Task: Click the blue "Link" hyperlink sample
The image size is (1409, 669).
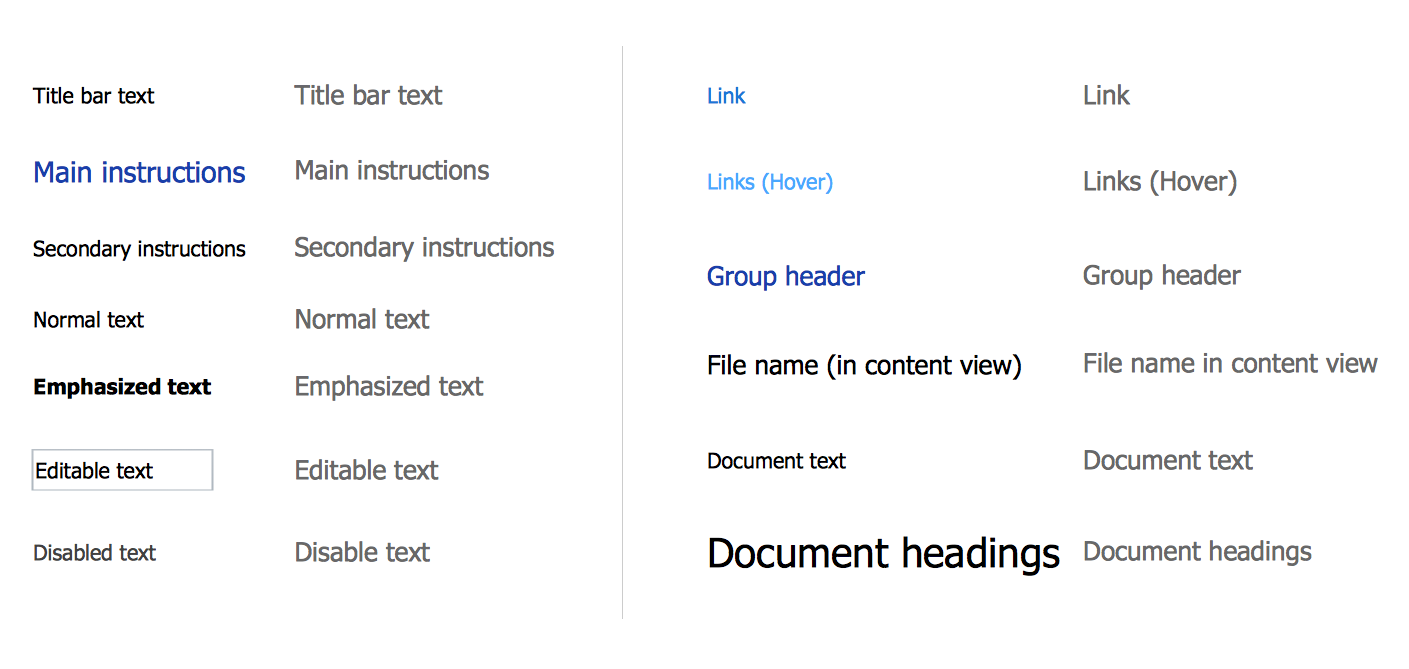Action: point(726,96)
